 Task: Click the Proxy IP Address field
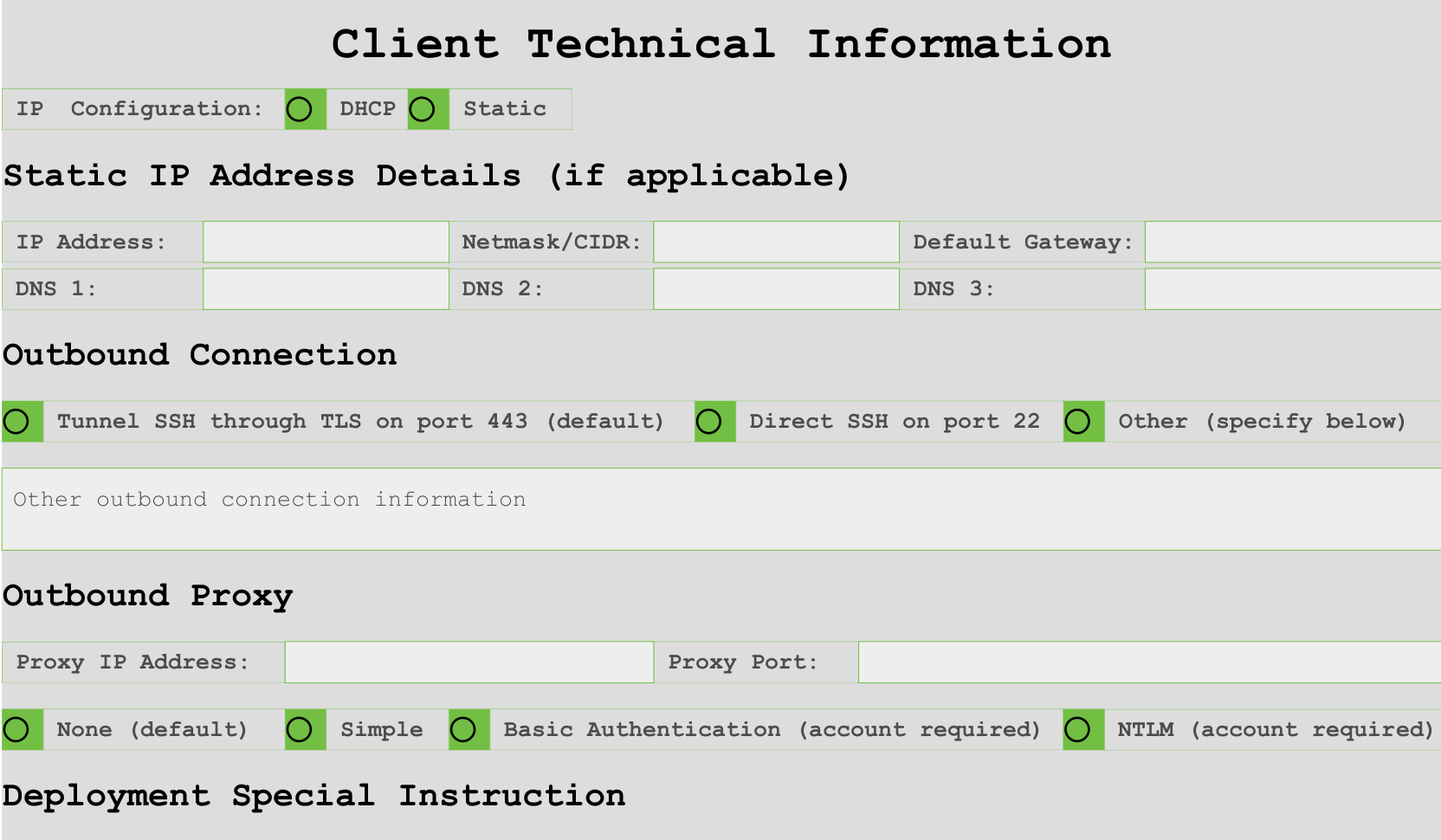[468, 662]
